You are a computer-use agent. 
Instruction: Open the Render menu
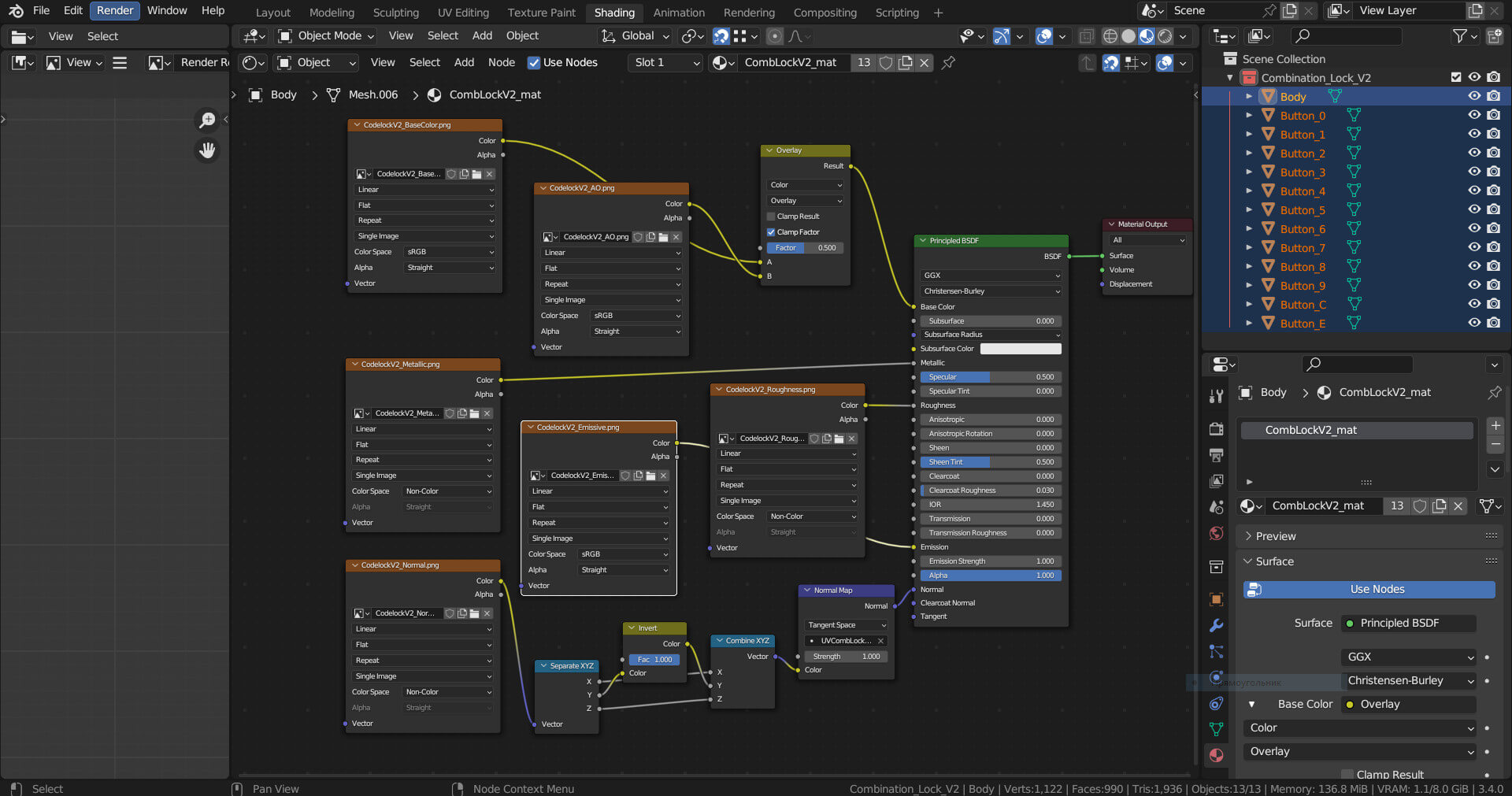[115, 11]
